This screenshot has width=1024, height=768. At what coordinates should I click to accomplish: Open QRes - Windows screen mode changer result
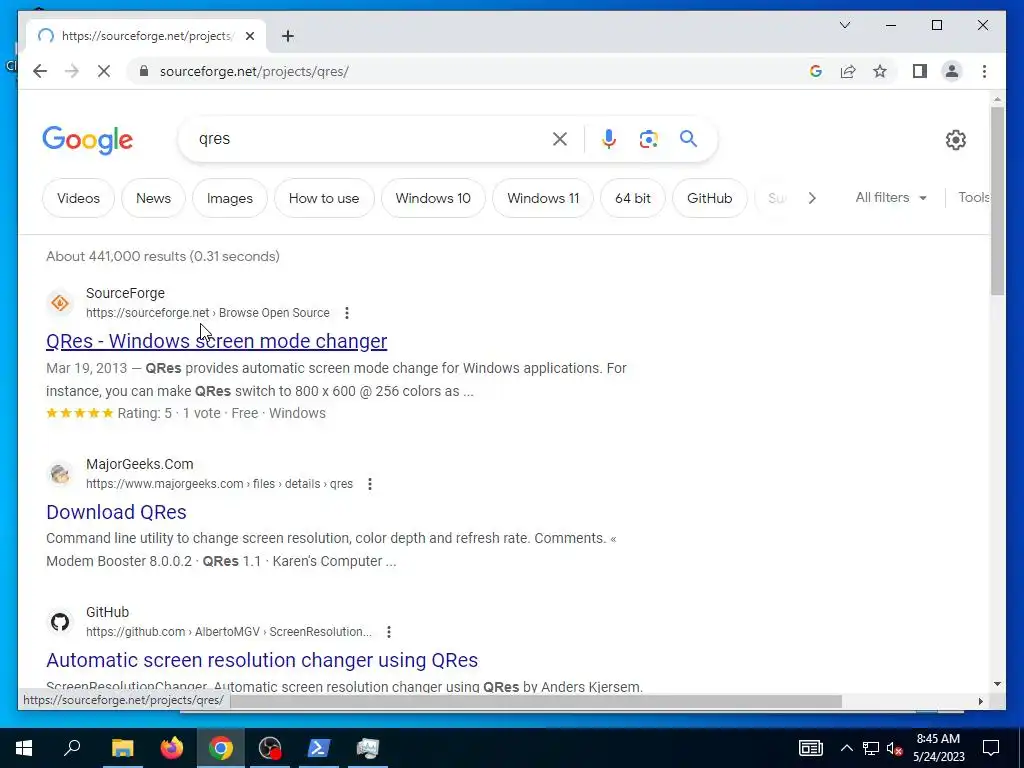point(217,341)
